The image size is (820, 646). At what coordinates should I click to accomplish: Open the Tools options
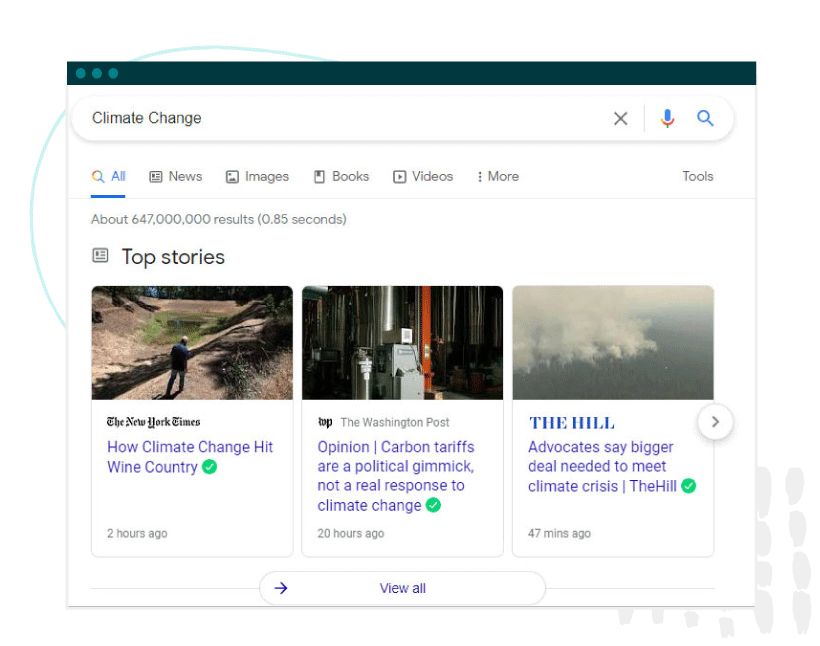(698, 176)
